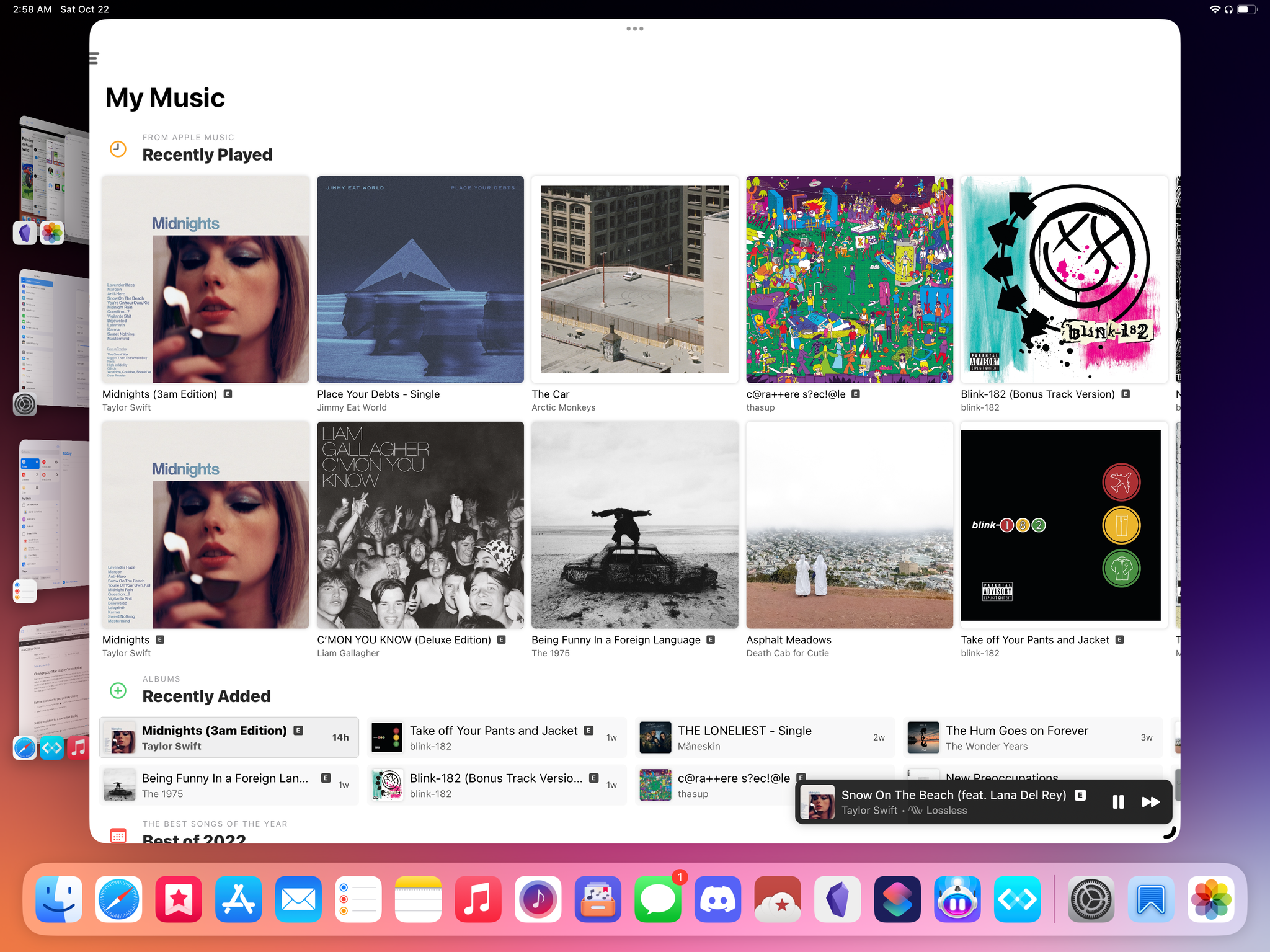Open System Settings in the dock
1270x952 pixels.
[x=1091, y=899]
